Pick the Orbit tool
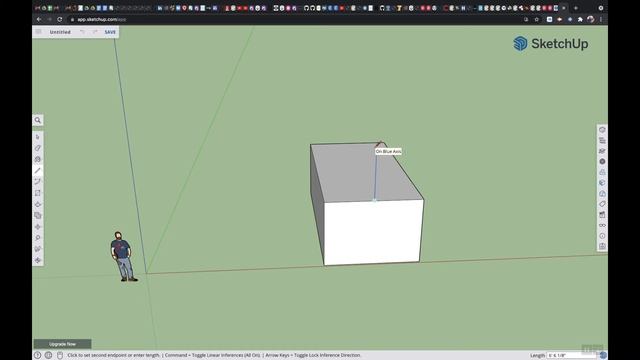This screenshot has width=640, height=360. point(38,260)
